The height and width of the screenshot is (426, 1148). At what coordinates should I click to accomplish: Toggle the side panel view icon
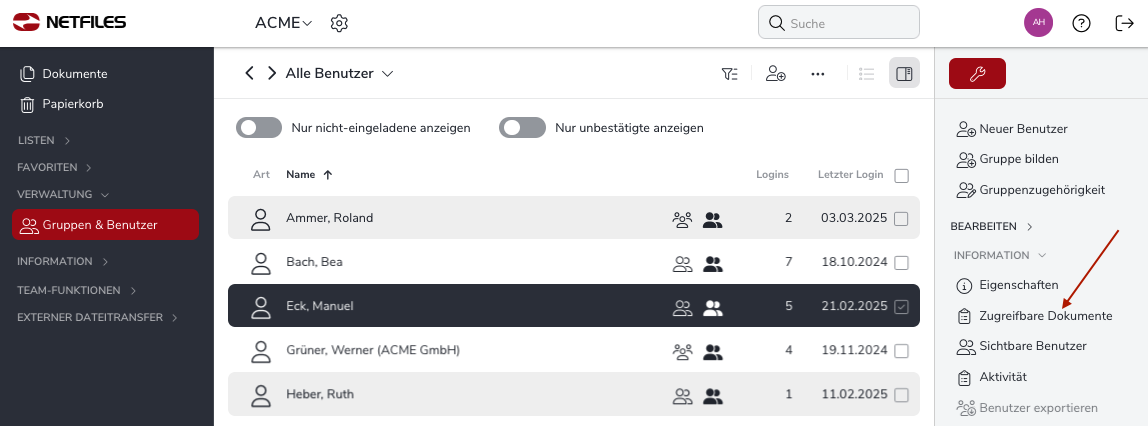(904, 73)
